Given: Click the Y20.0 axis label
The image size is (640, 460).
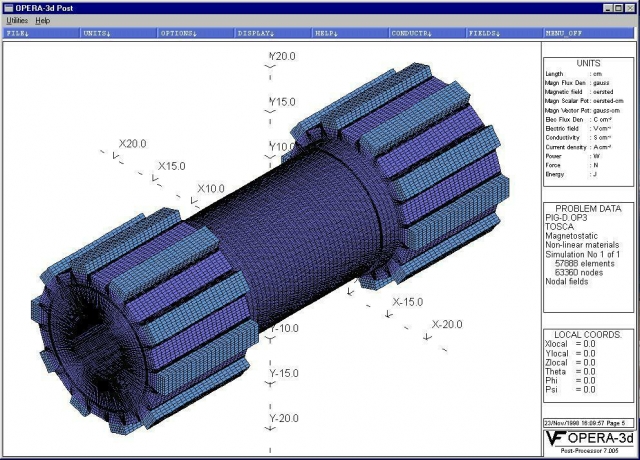Looking at the screenshot, I should tap(281, 57).
